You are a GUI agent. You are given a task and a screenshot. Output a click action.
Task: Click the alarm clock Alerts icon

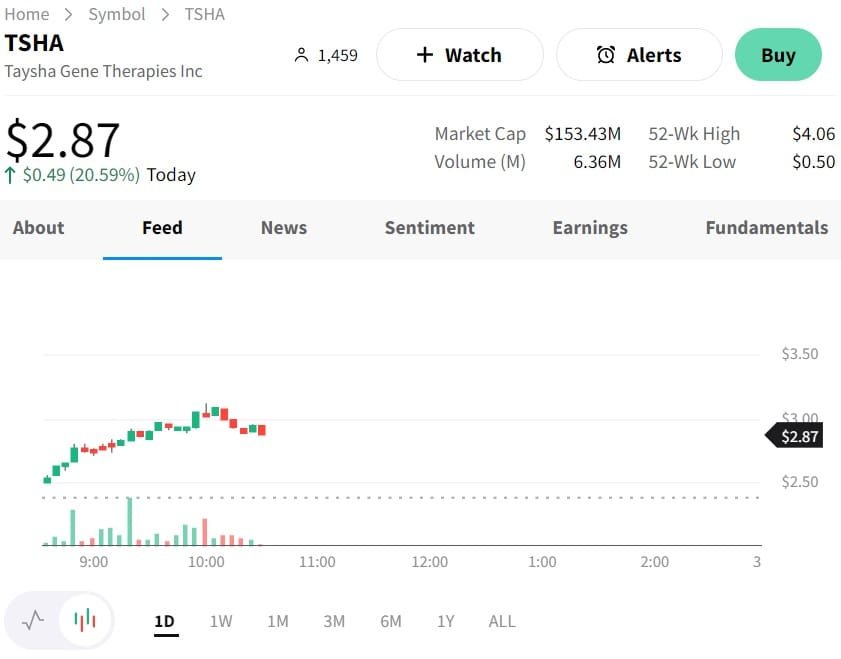(606, 55)
